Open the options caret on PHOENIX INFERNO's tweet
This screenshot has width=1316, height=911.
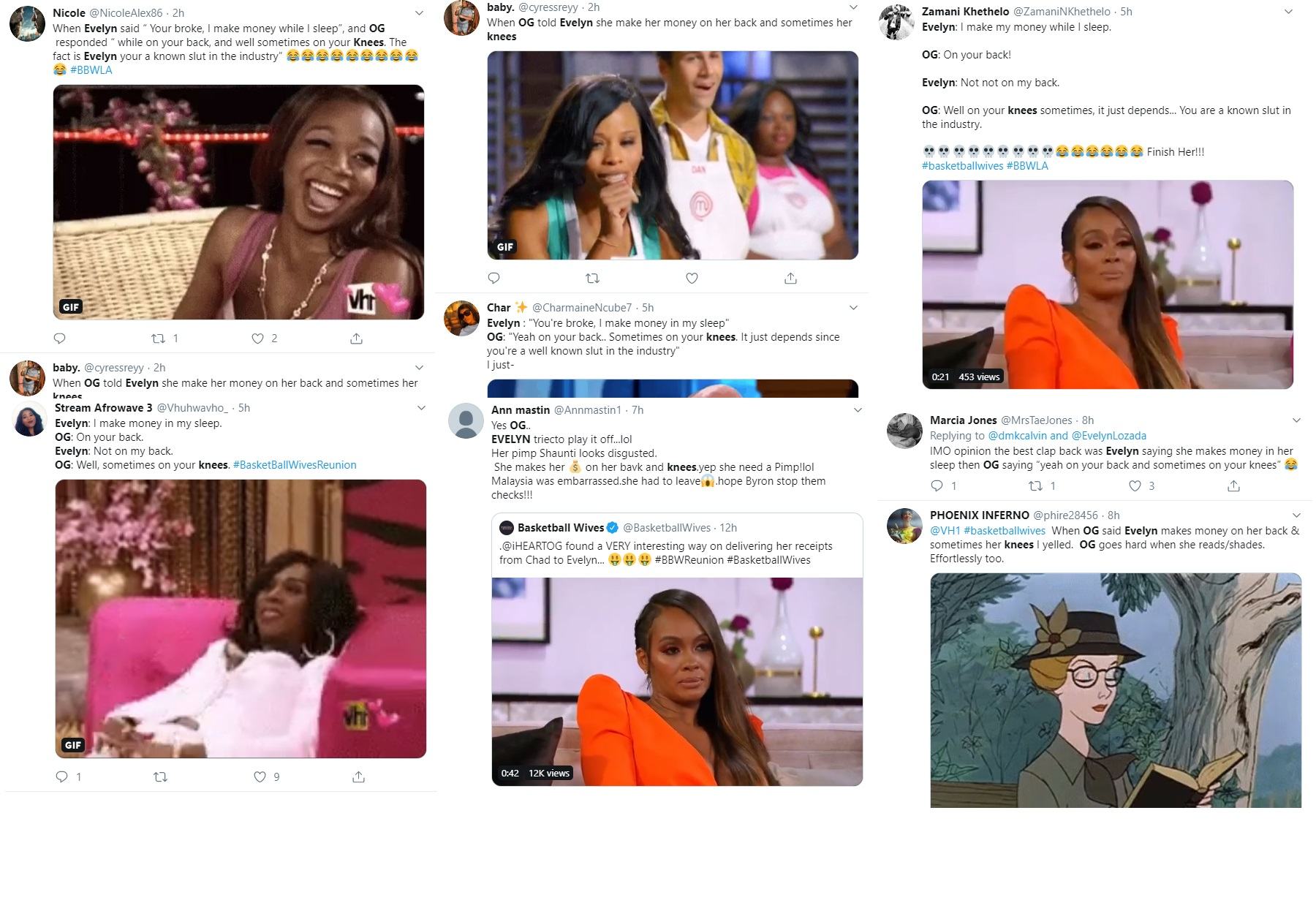[1296, 515]
